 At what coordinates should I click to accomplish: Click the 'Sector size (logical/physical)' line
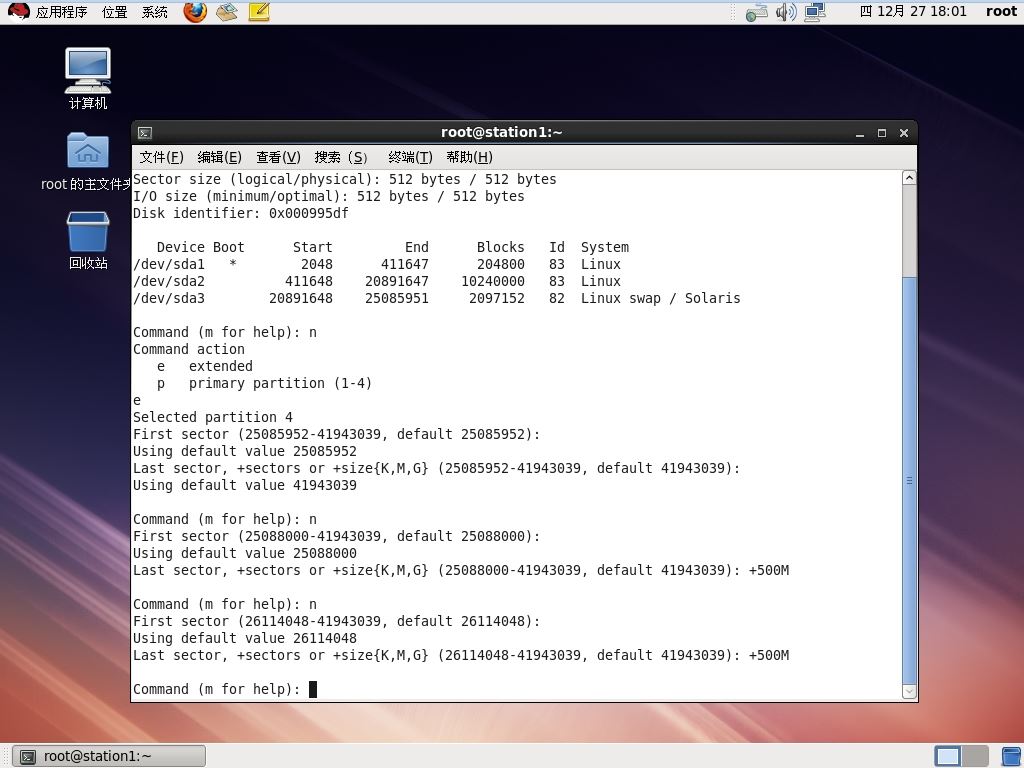pos(345,180)
